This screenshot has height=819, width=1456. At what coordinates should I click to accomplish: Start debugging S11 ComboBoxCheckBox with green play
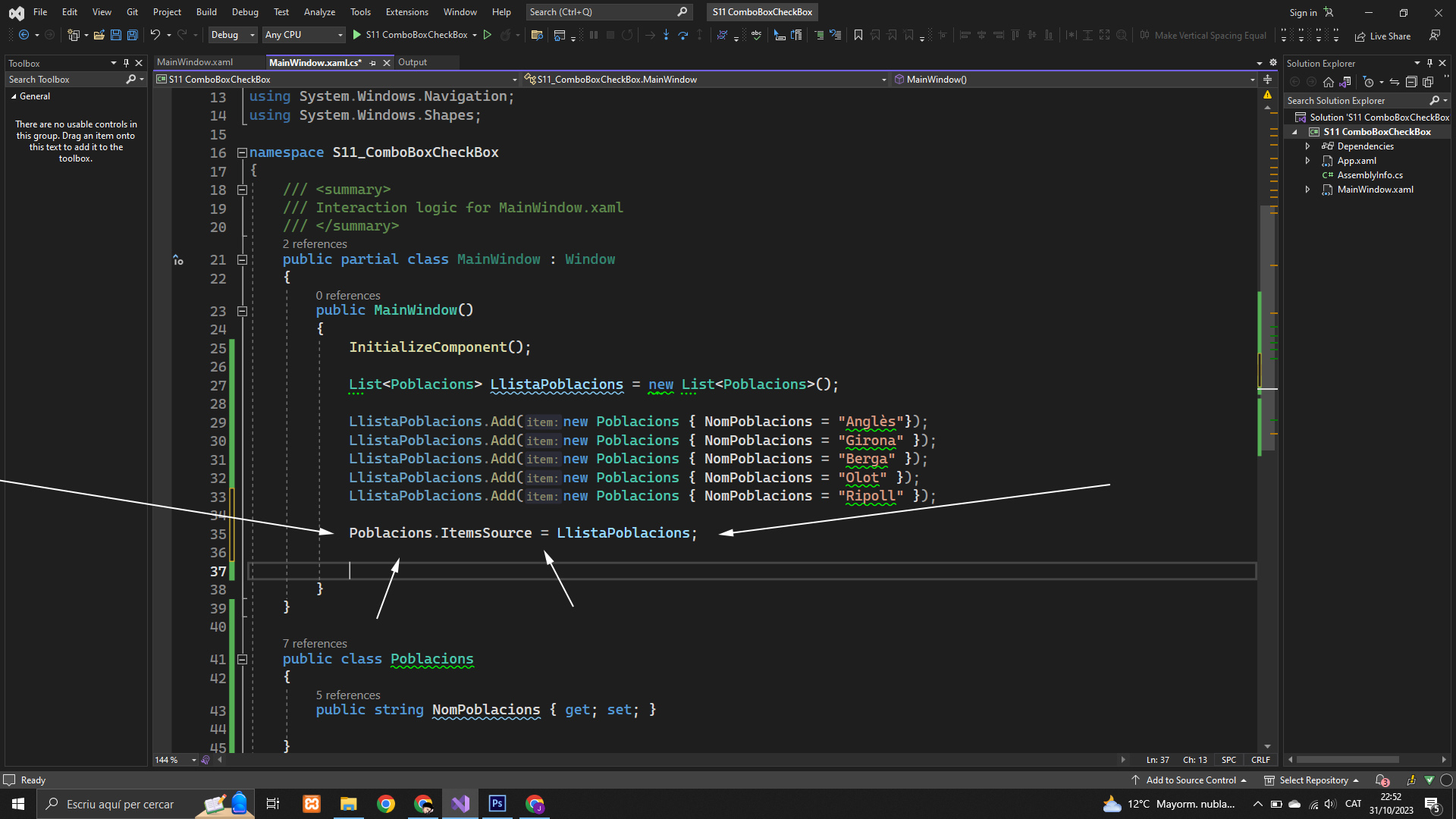click(357, 35)
